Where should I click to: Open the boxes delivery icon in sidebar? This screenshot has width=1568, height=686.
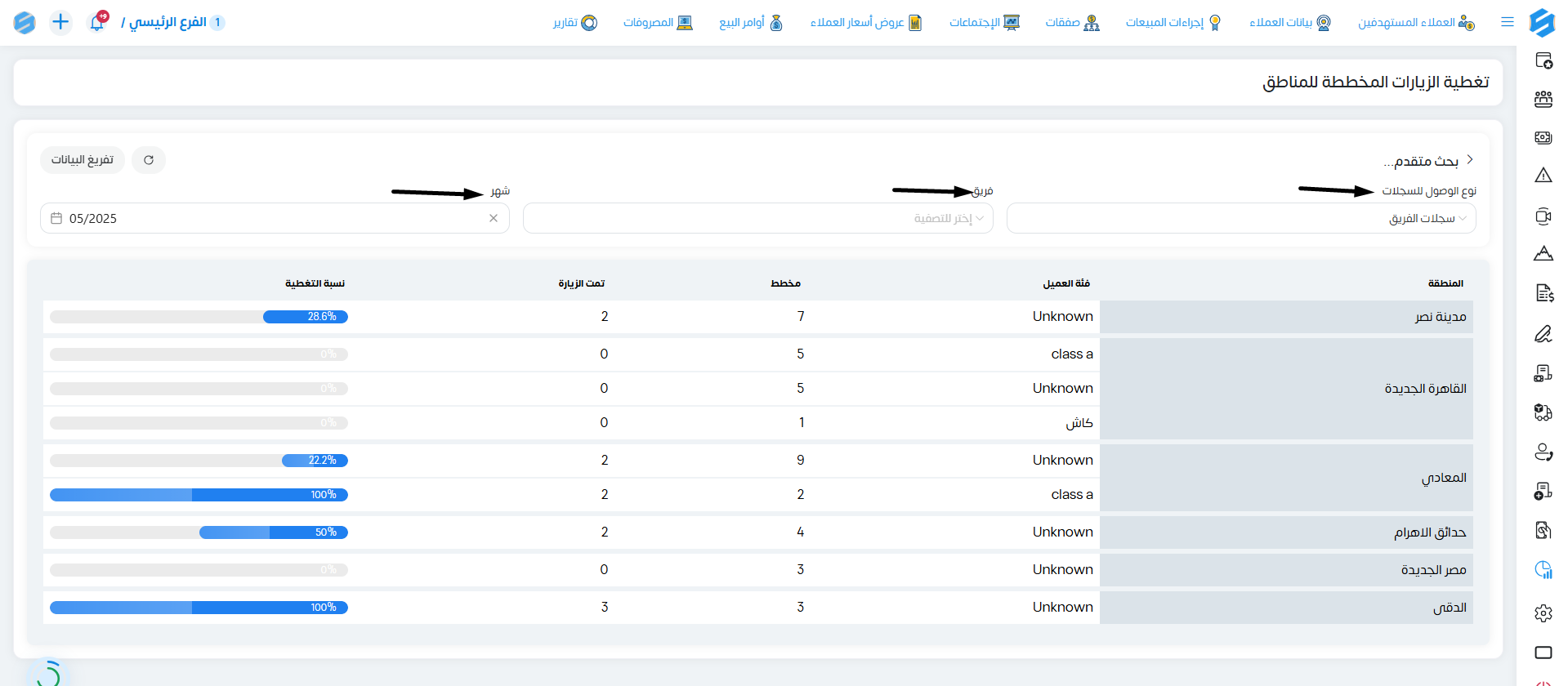click(1543, 412)
